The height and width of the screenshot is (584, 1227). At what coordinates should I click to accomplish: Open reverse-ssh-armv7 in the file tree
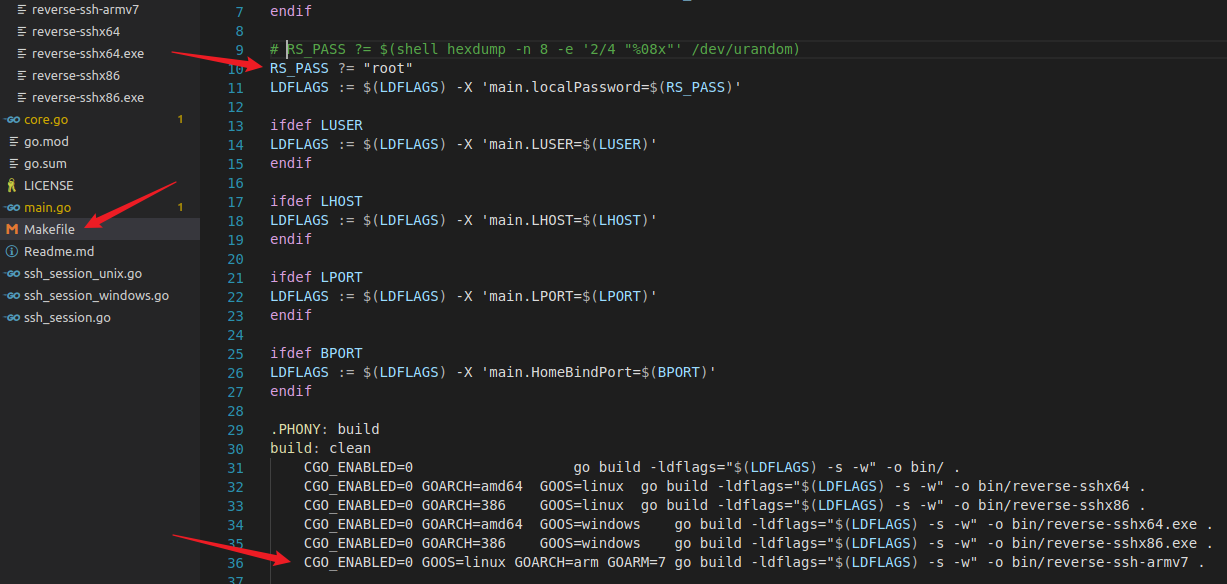(85, 10)
